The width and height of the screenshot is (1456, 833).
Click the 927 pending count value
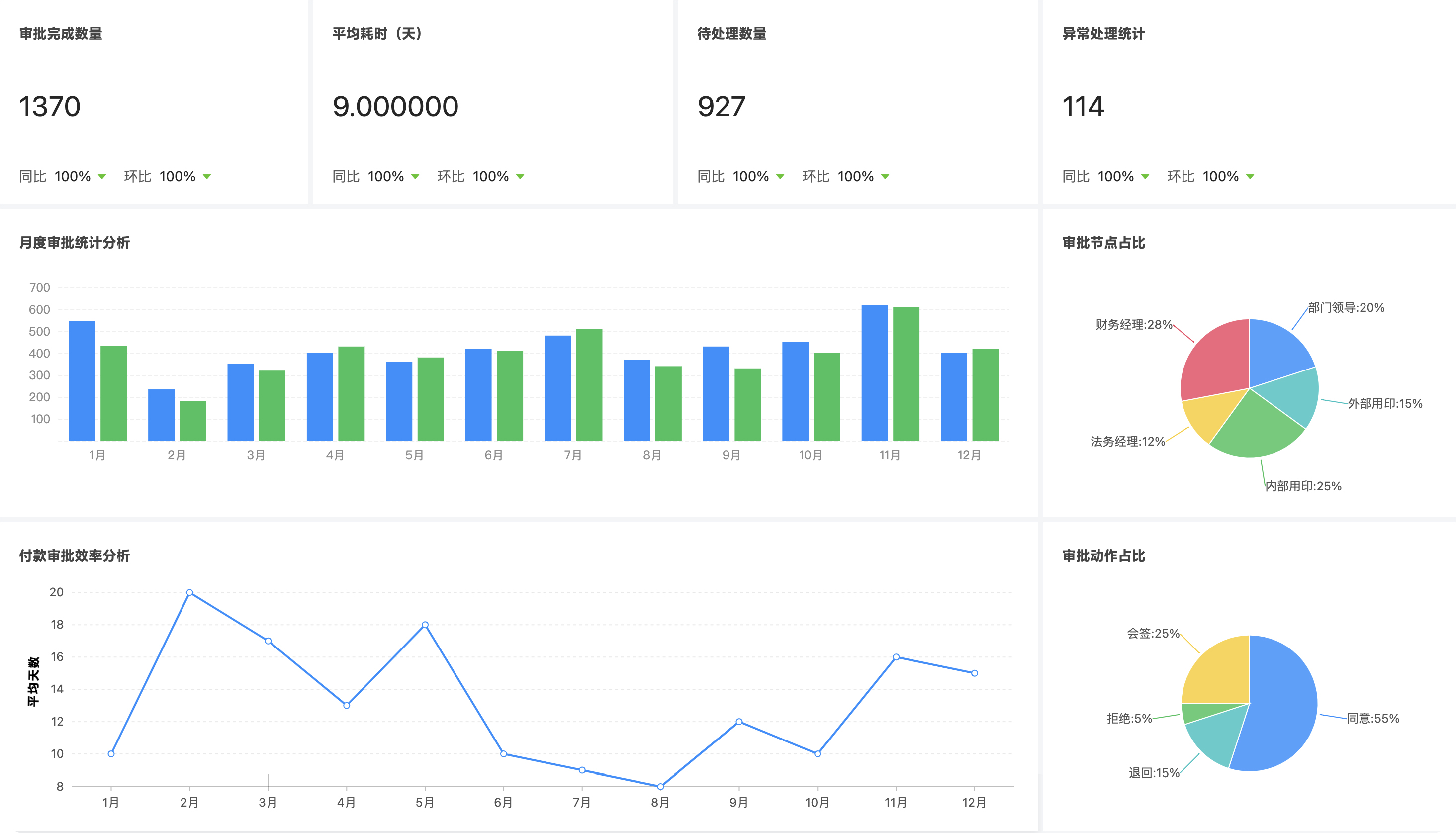721,107
